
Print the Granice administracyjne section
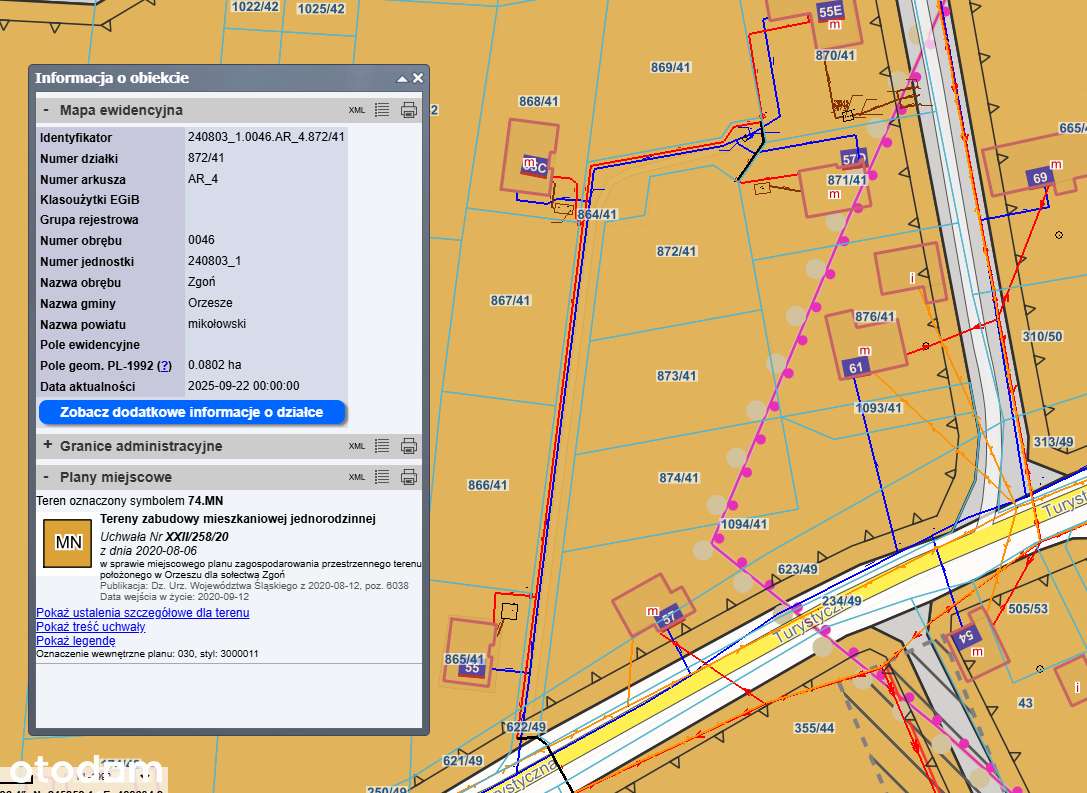[x=408, y=446]
